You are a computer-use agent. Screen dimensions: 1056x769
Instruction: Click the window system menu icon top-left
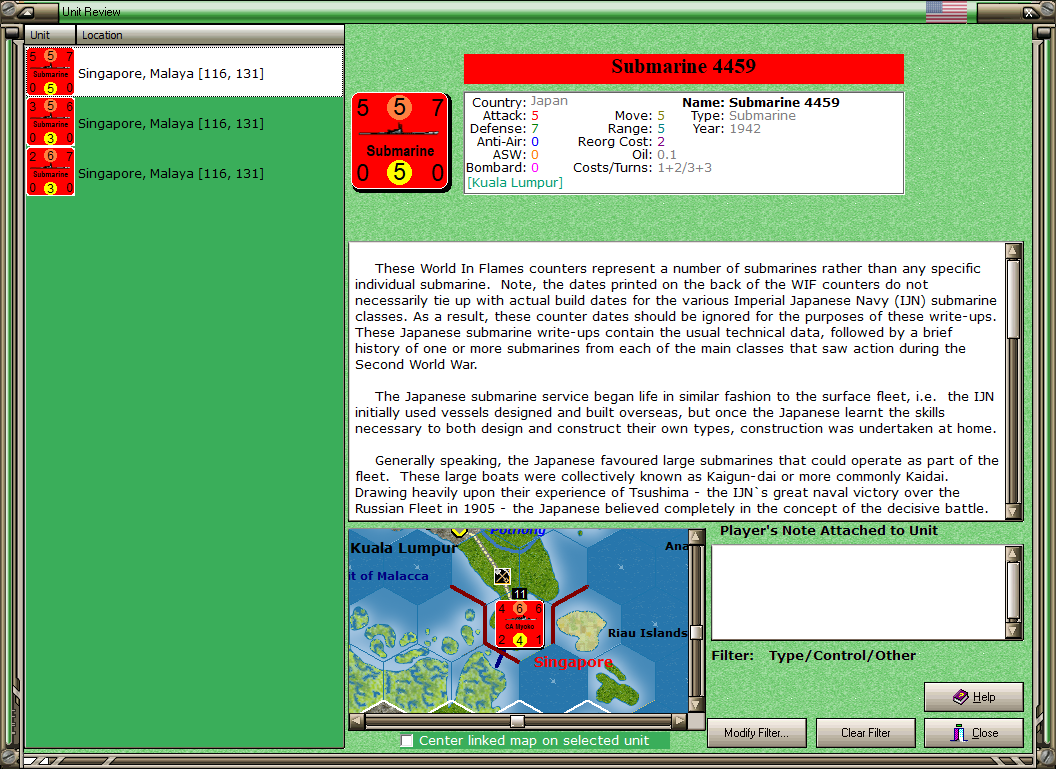[x=27, y=11]
